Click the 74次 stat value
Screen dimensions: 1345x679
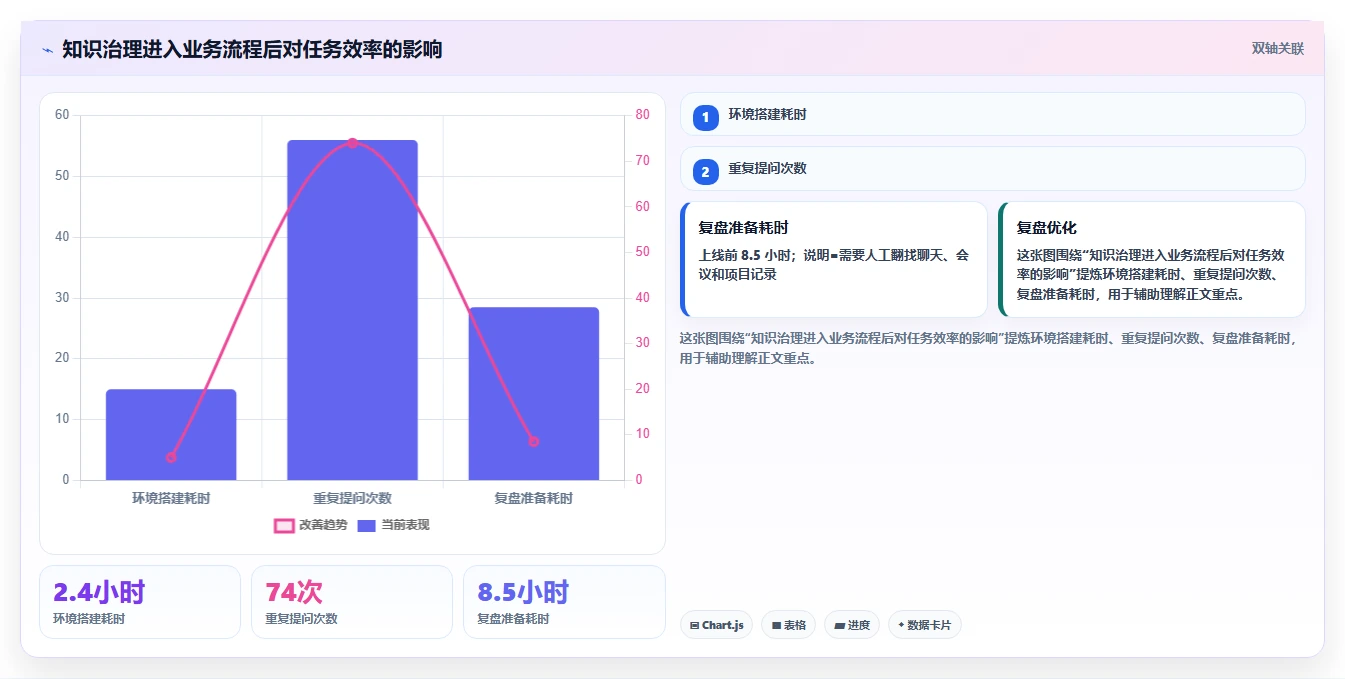pyautogui.click(x=294, y=592)
